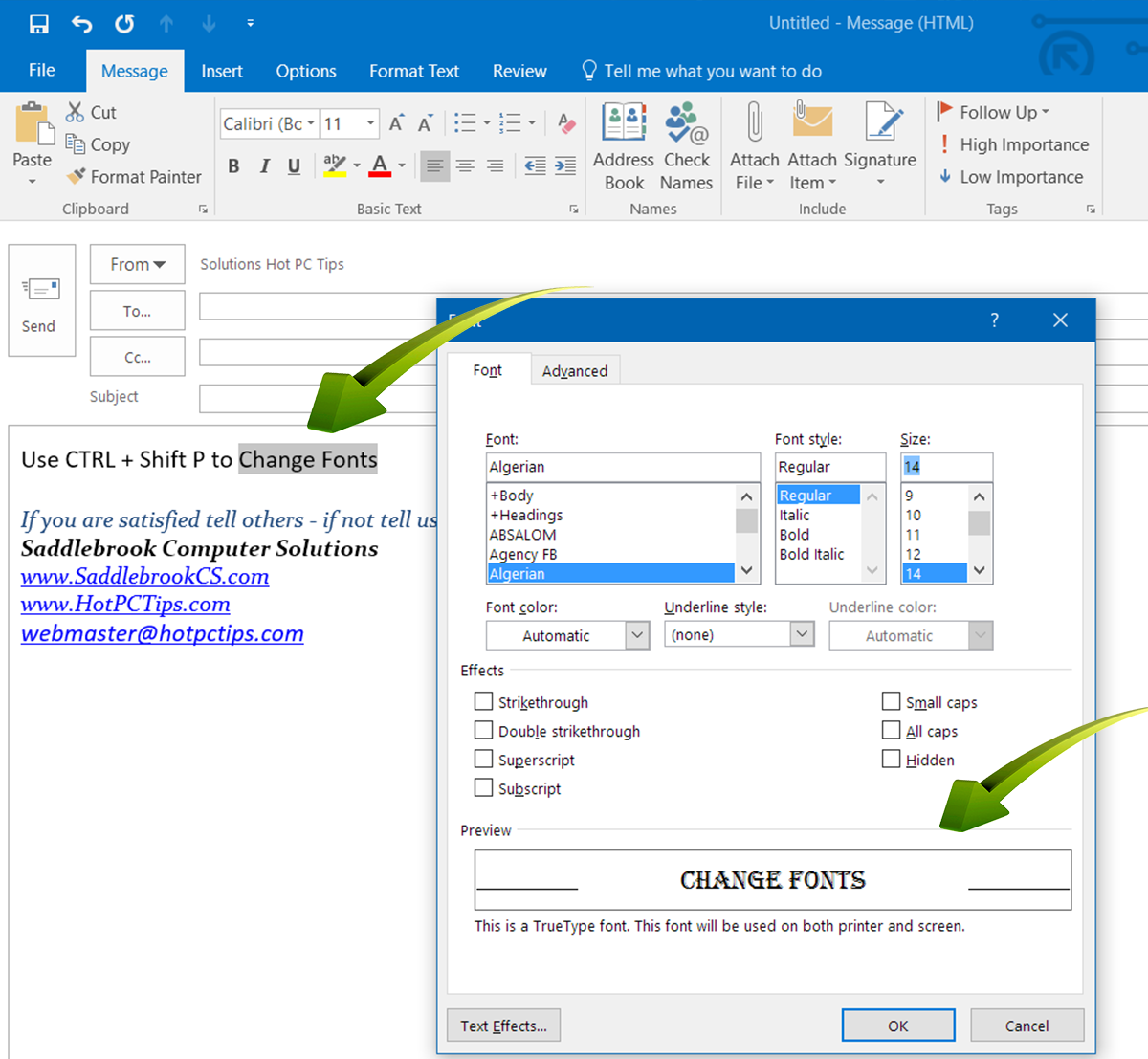Select Bold Italic in the Font style list
The height and width of the screenshot is (1059, 1148).
pos(811,554)
